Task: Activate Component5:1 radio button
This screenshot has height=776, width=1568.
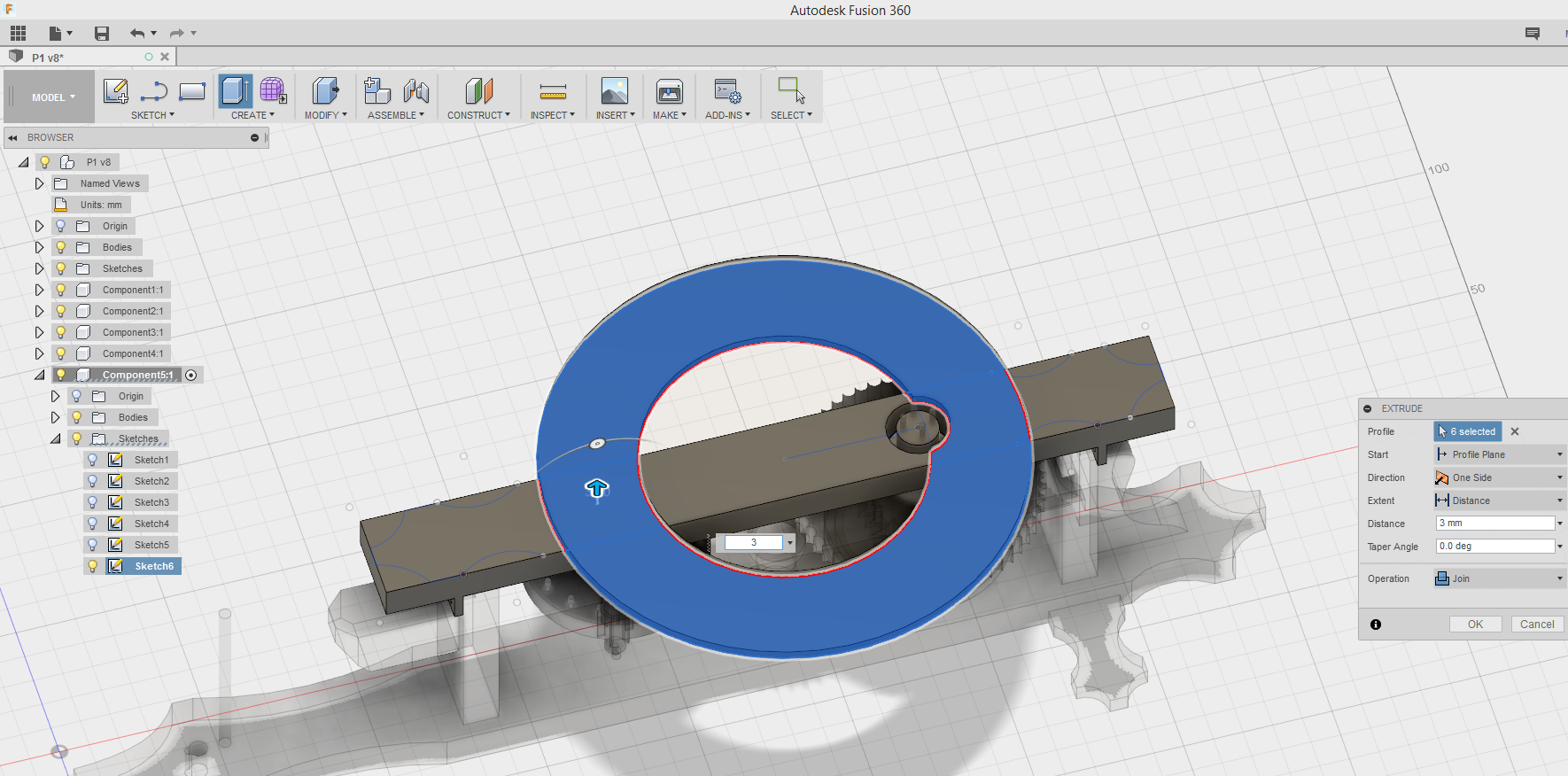Action: (191, 376)
